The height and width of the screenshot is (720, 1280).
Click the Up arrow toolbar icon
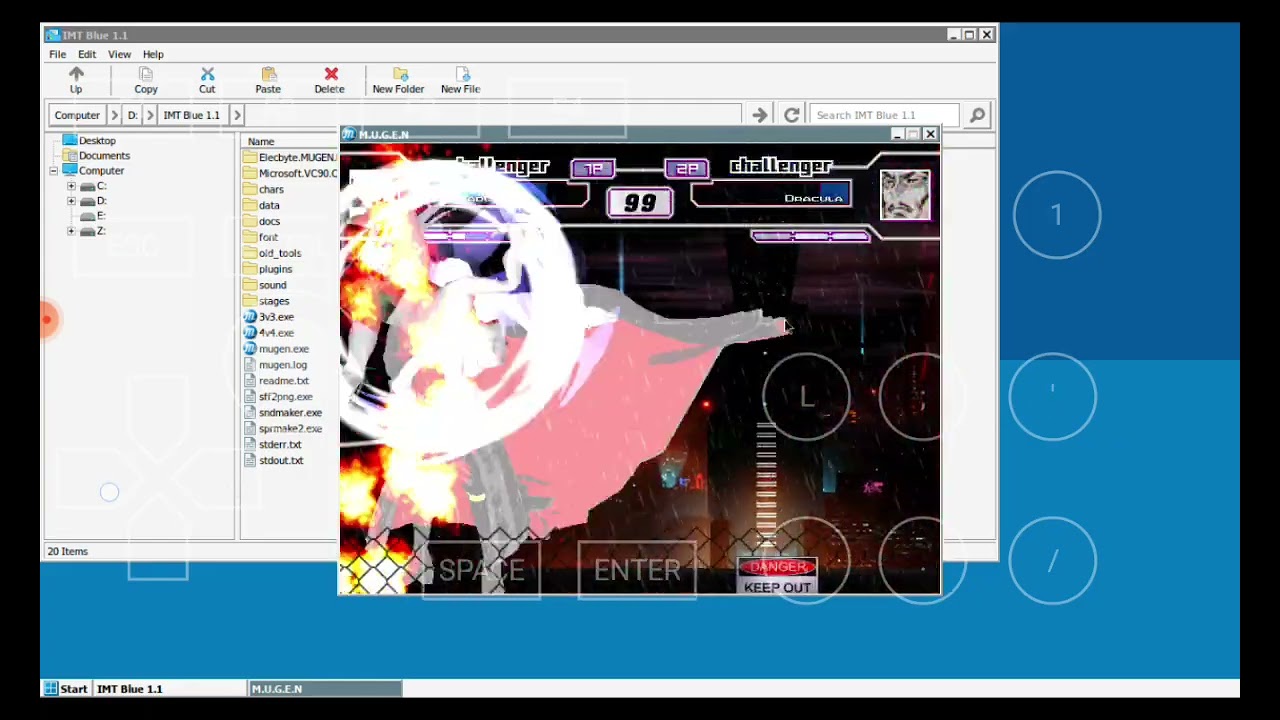pos(76,75)
